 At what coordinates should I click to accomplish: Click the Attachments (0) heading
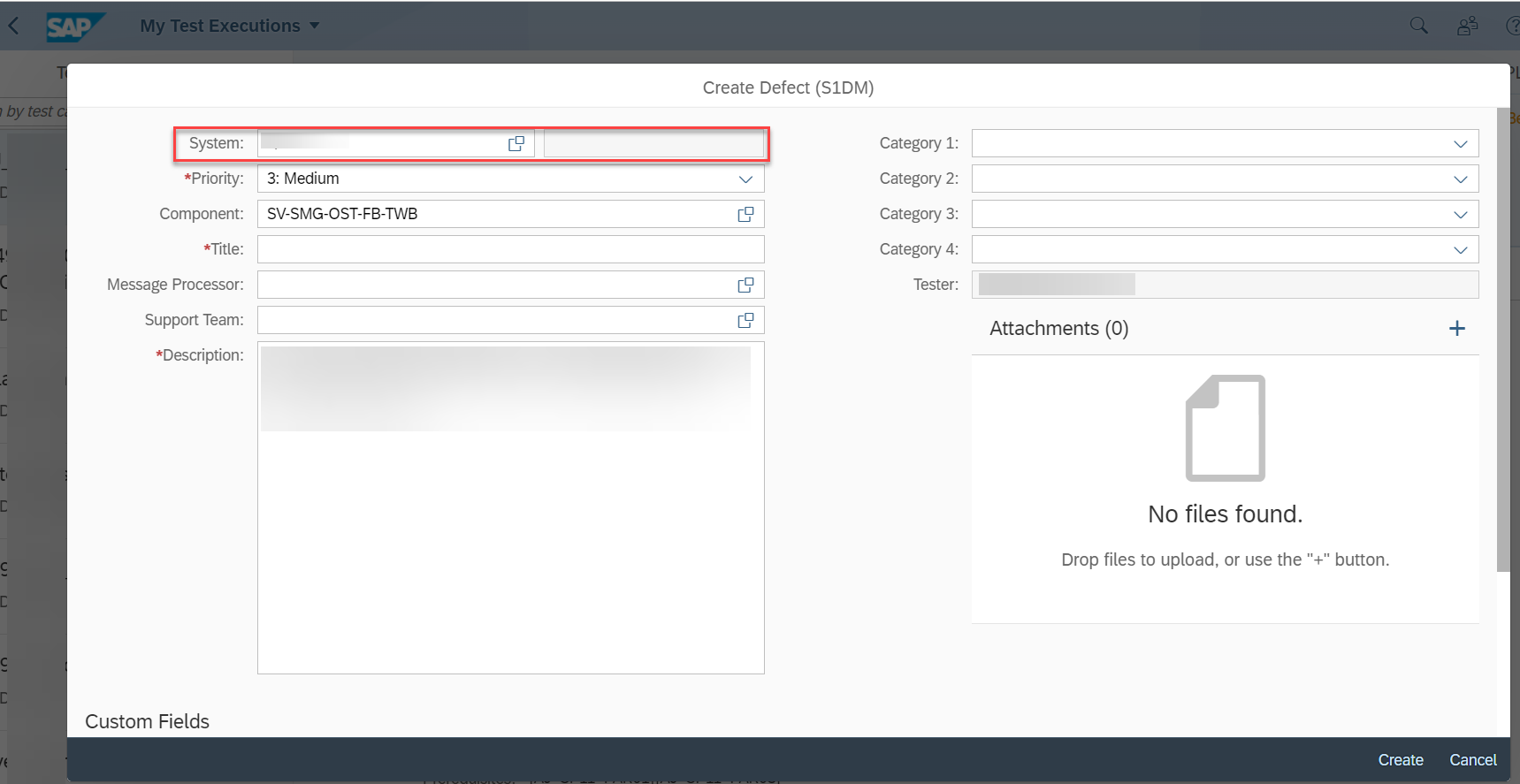pos(1059,329)
